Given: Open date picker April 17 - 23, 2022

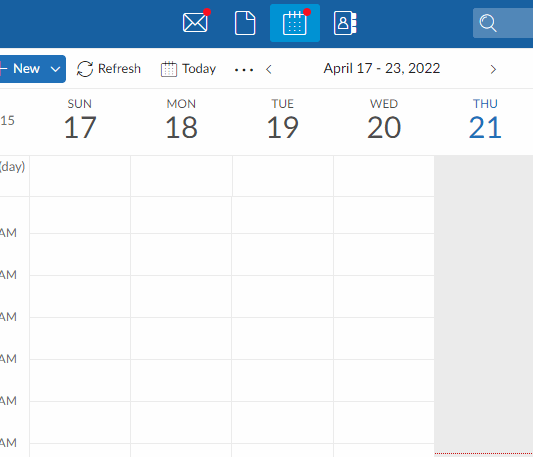Looking at the screenshot, I should [382, 68].
